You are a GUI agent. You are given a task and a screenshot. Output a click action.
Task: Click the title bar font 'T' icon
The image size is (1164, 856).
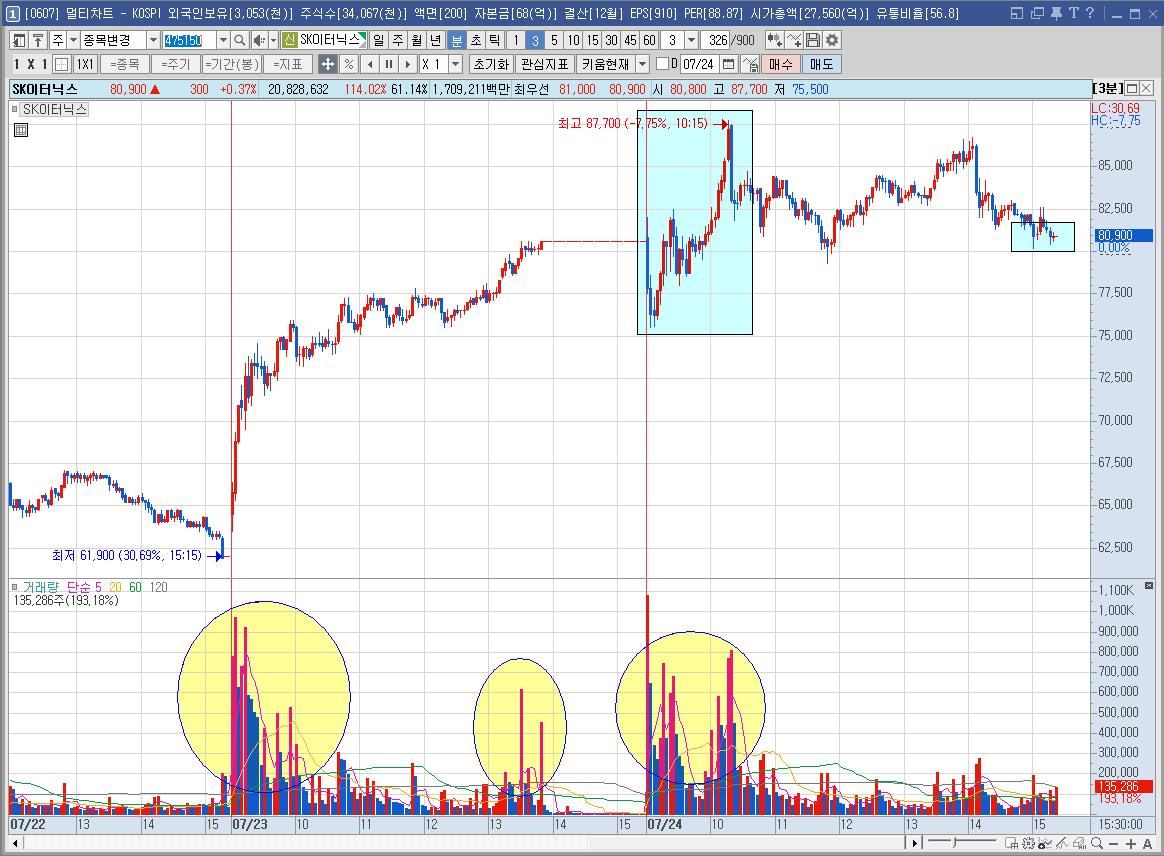click(x=1073, y=13)
